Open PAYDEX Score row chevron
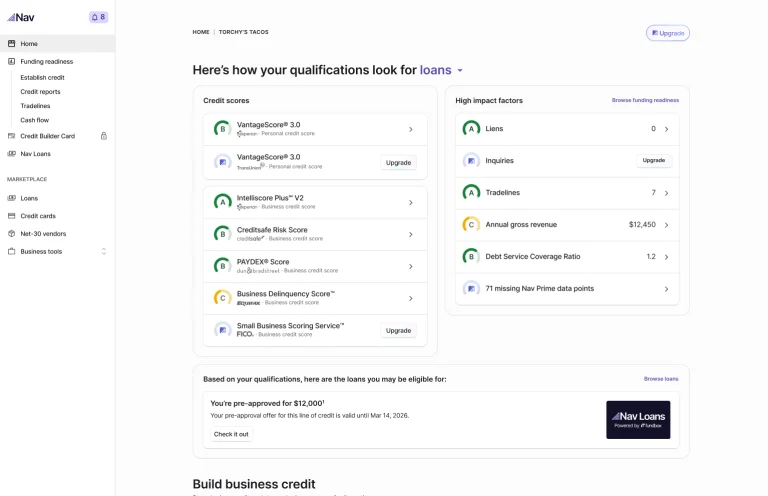 (x=411, y=266)
